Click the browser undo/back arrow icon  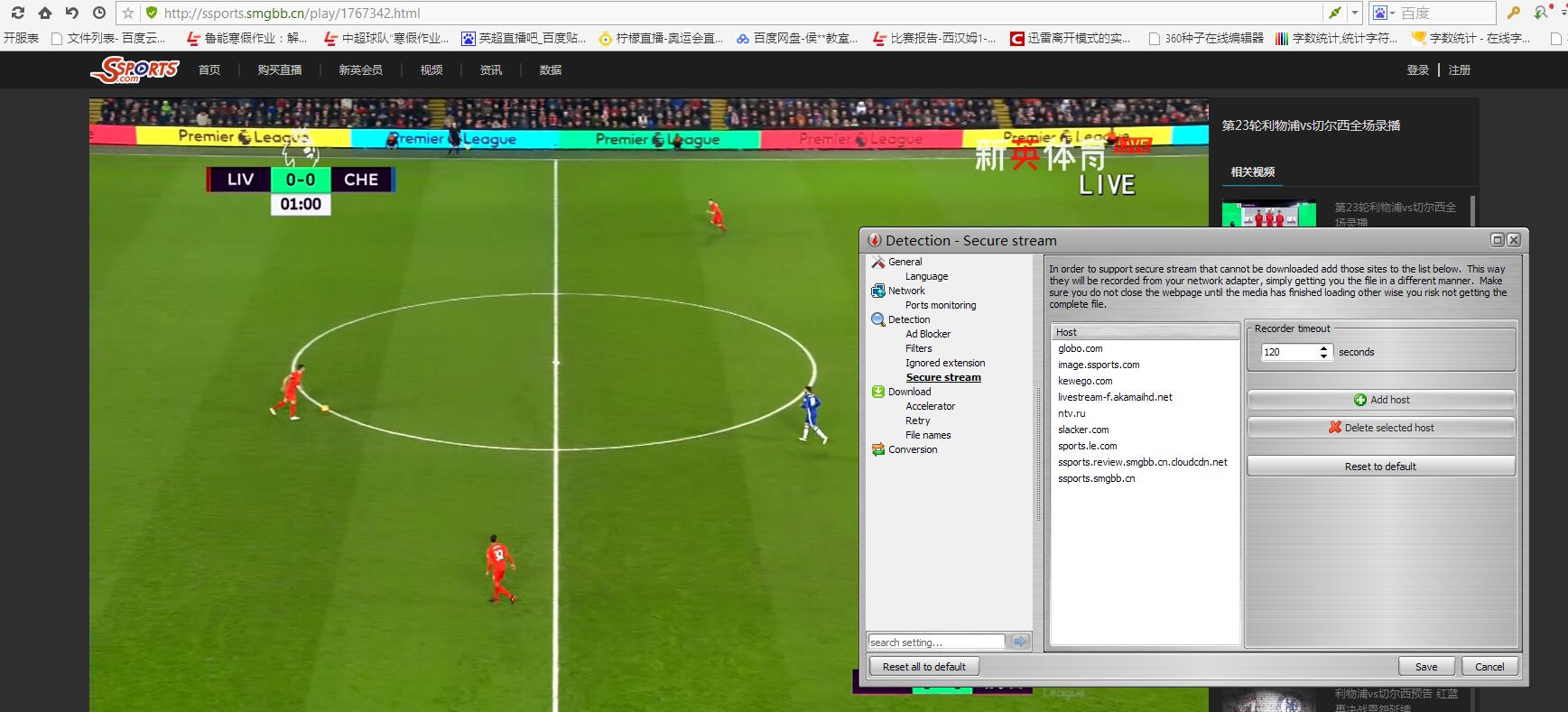pyautogui.click(x=72, y=13)
